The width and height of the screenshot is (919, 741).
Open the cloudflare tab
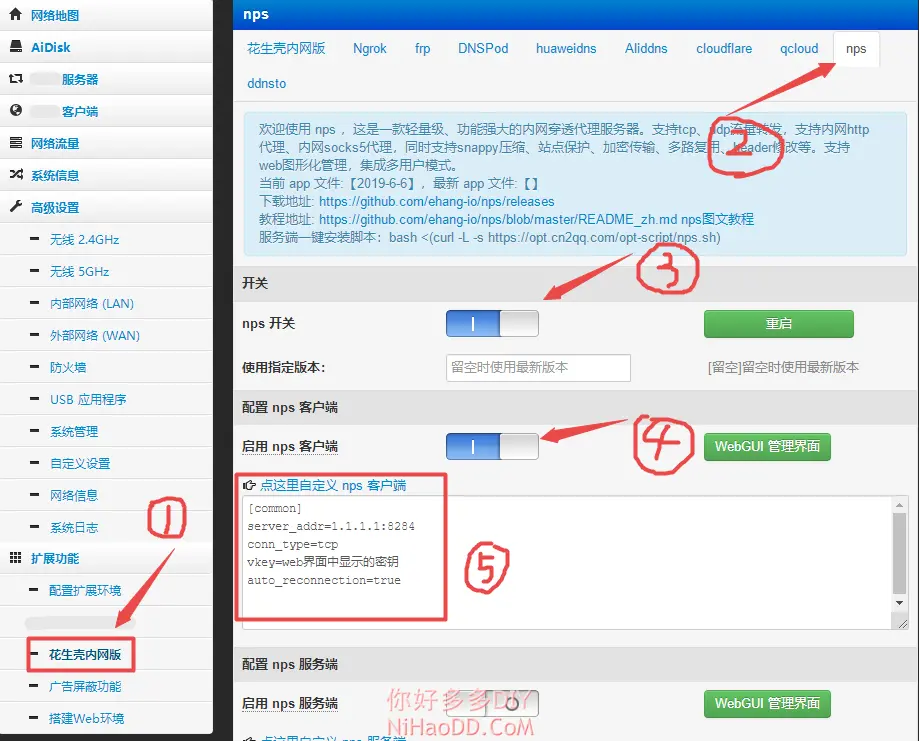pyautogui.click(x=724, y=49)
